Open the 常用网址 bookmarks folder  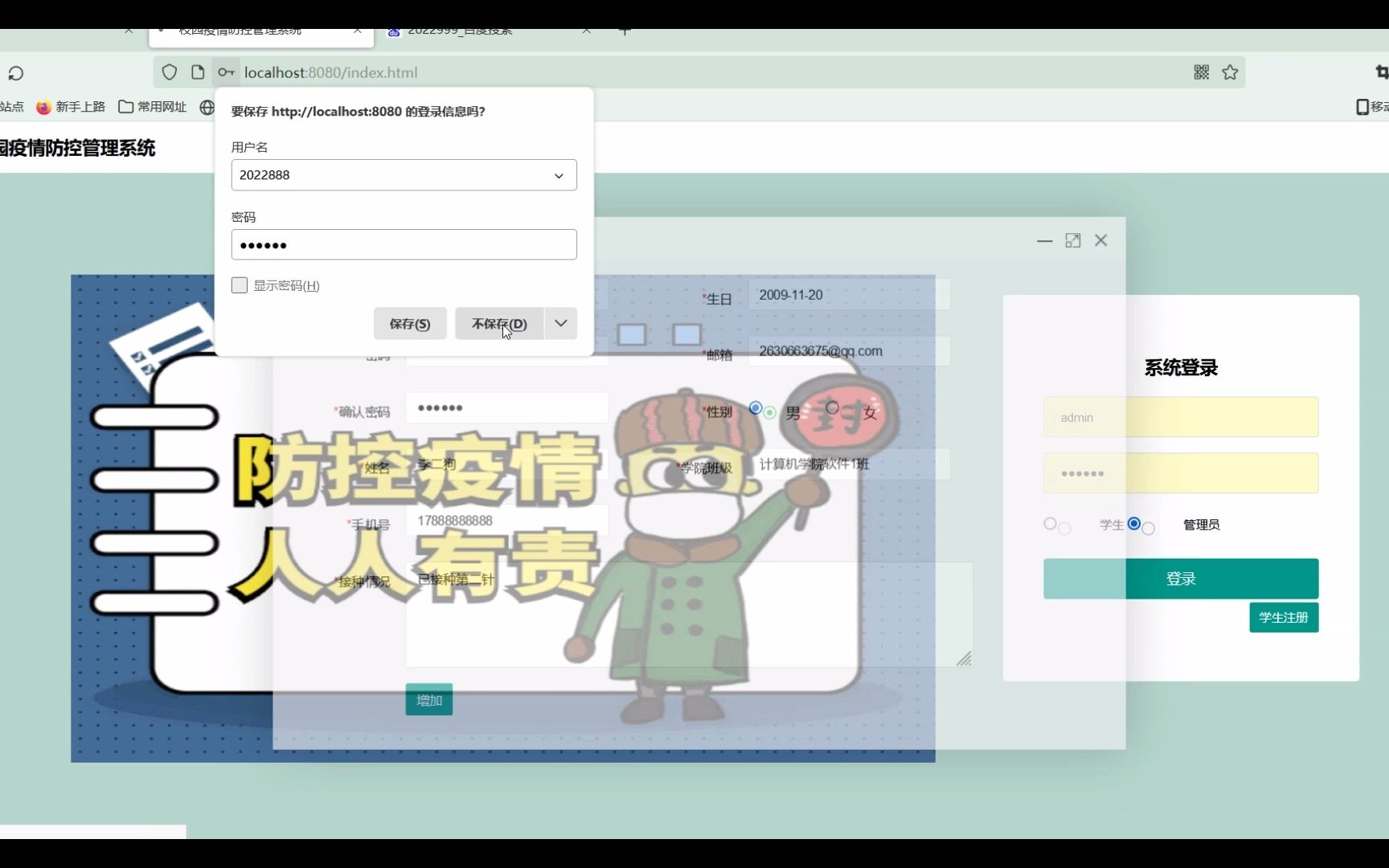tap(153, 107)
